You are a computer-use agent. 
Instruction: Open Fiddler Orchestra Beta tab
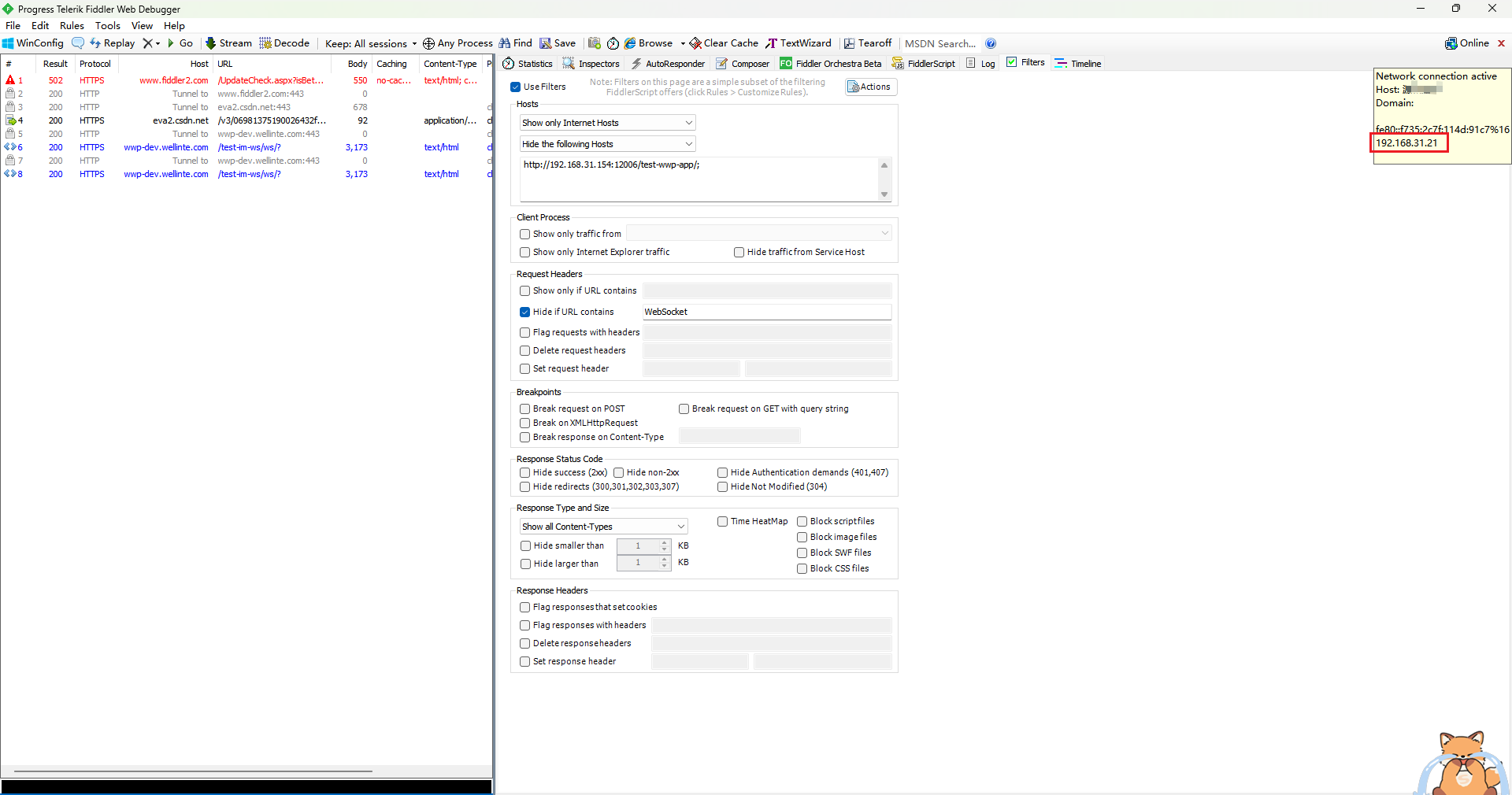tap(830, 64)
